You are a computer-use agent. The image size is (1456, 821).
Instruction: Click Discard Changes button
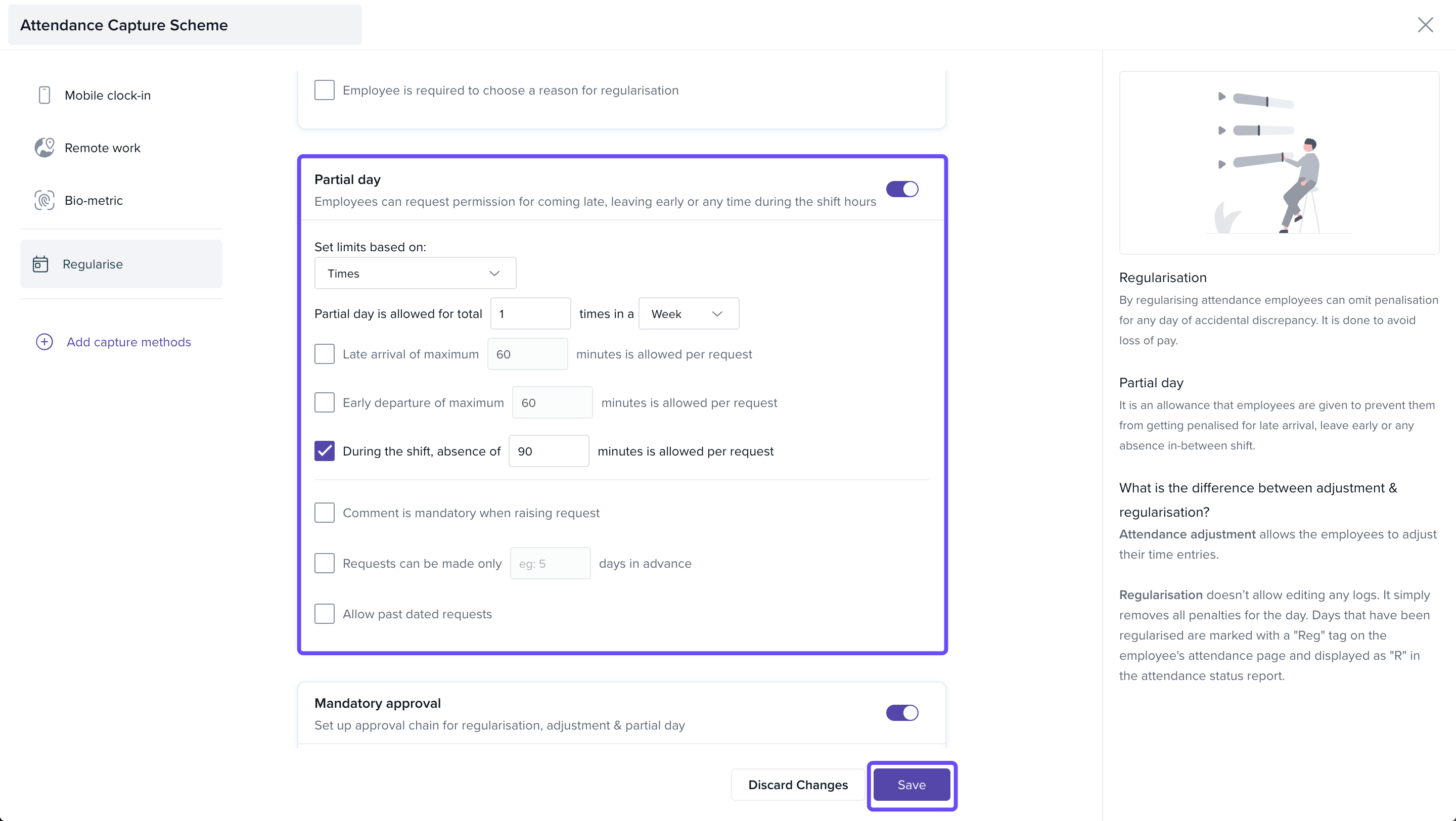[798, 785]
